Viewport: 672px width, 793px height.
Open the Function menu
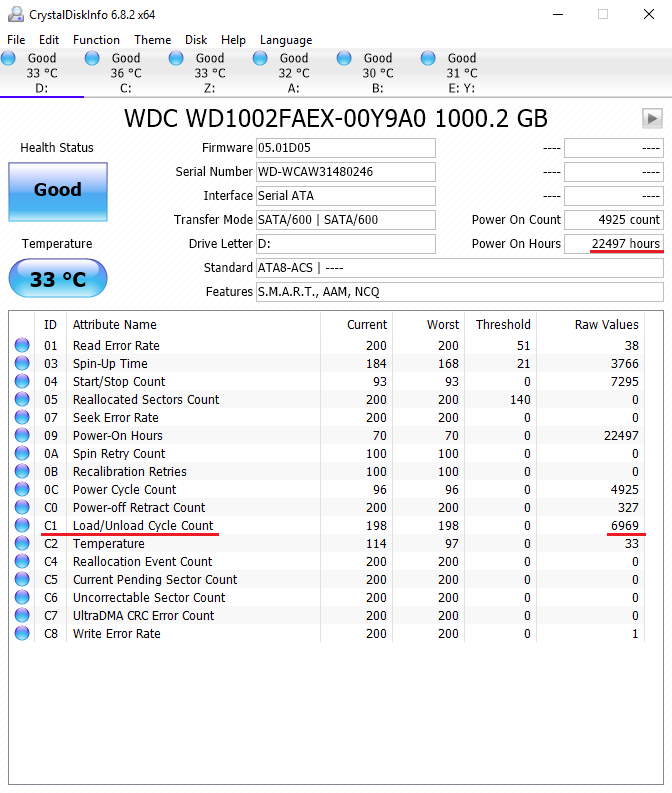coord(96,40)
